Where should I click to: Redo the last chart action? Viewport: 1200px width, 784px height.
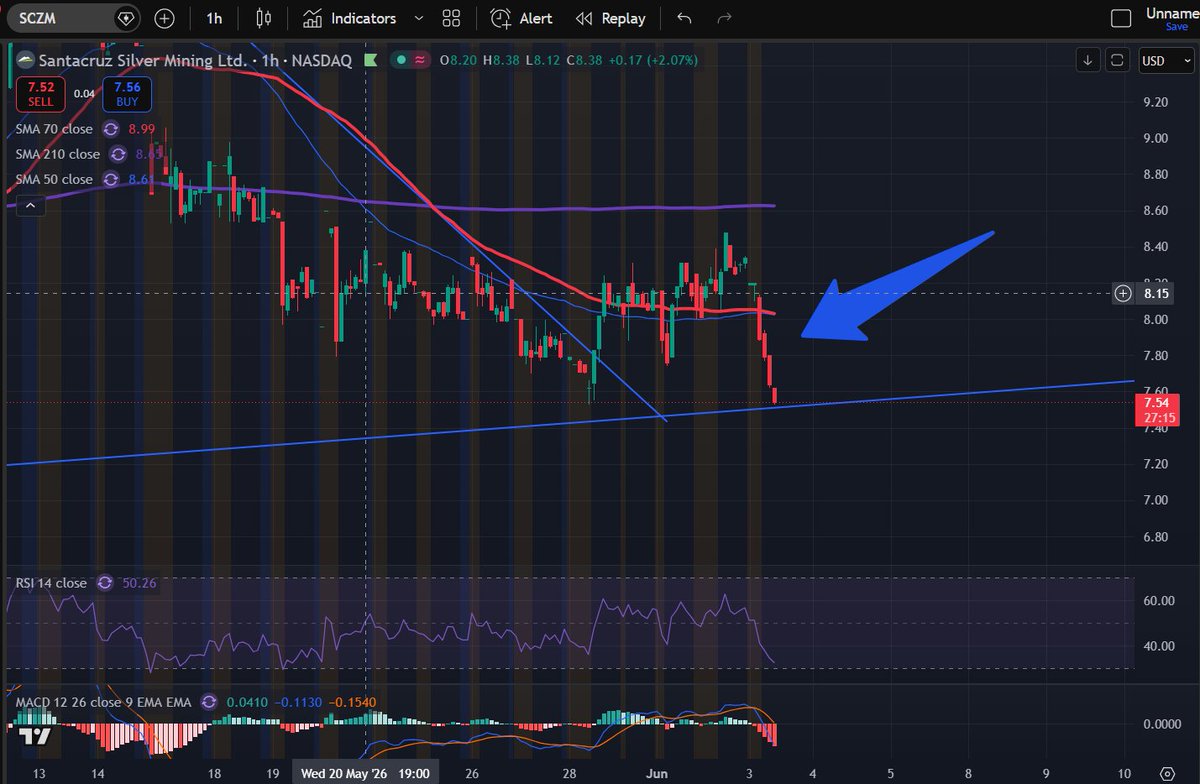point(725,18)
